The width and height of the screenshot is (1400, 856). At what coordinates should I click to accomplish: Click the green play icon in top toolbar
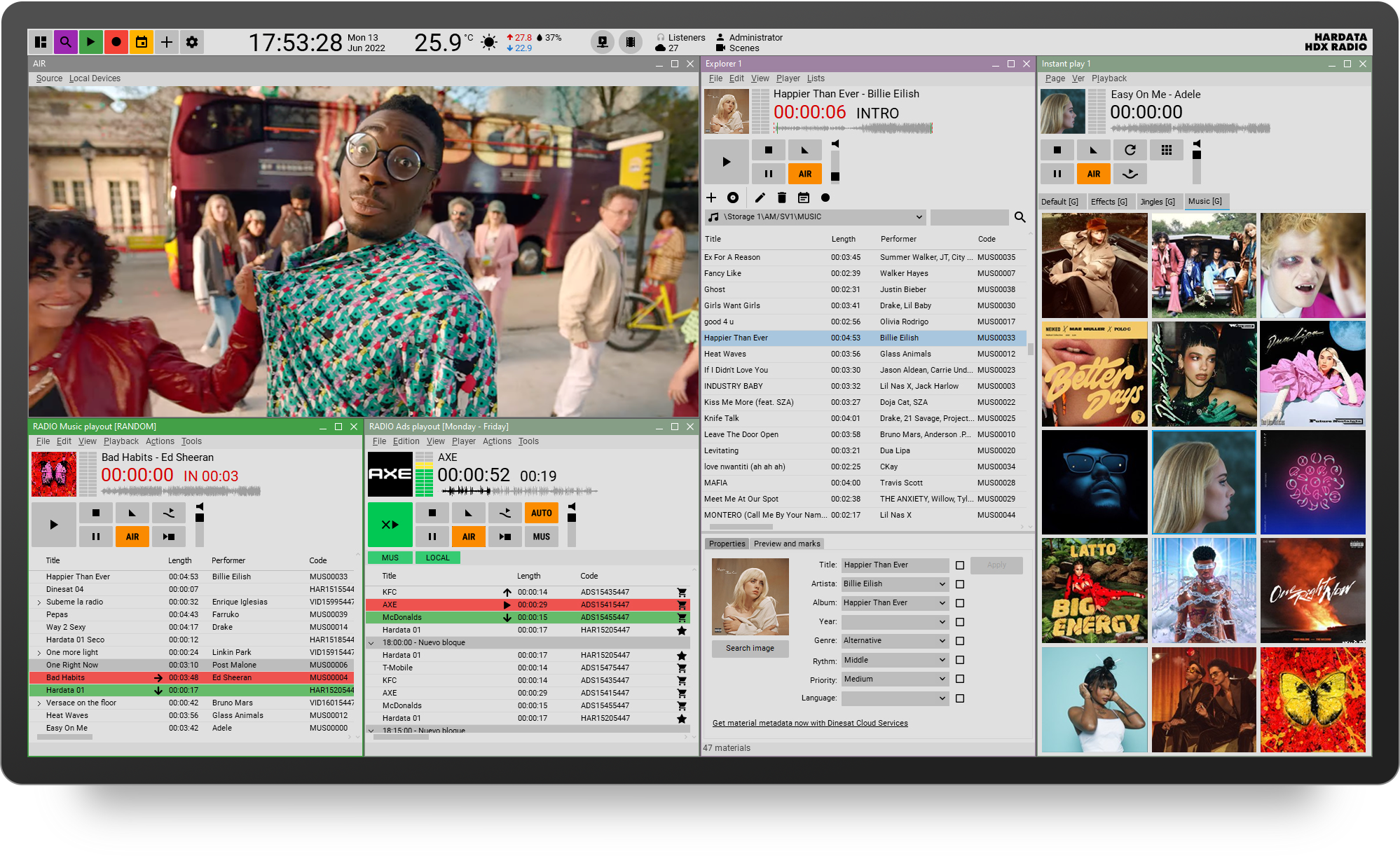coord(90,42)
